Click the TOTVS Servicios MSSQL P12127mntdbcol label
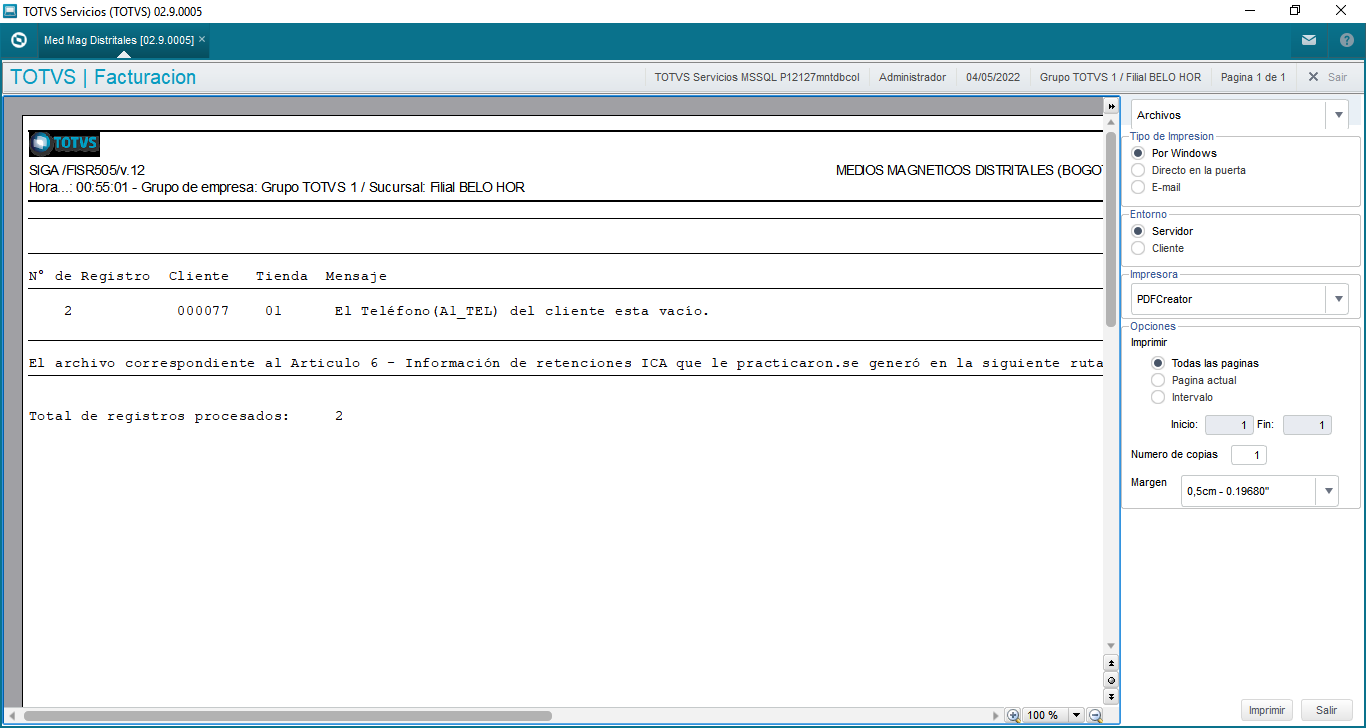This screenshot has width=1366, height=728. pos(757,77)
